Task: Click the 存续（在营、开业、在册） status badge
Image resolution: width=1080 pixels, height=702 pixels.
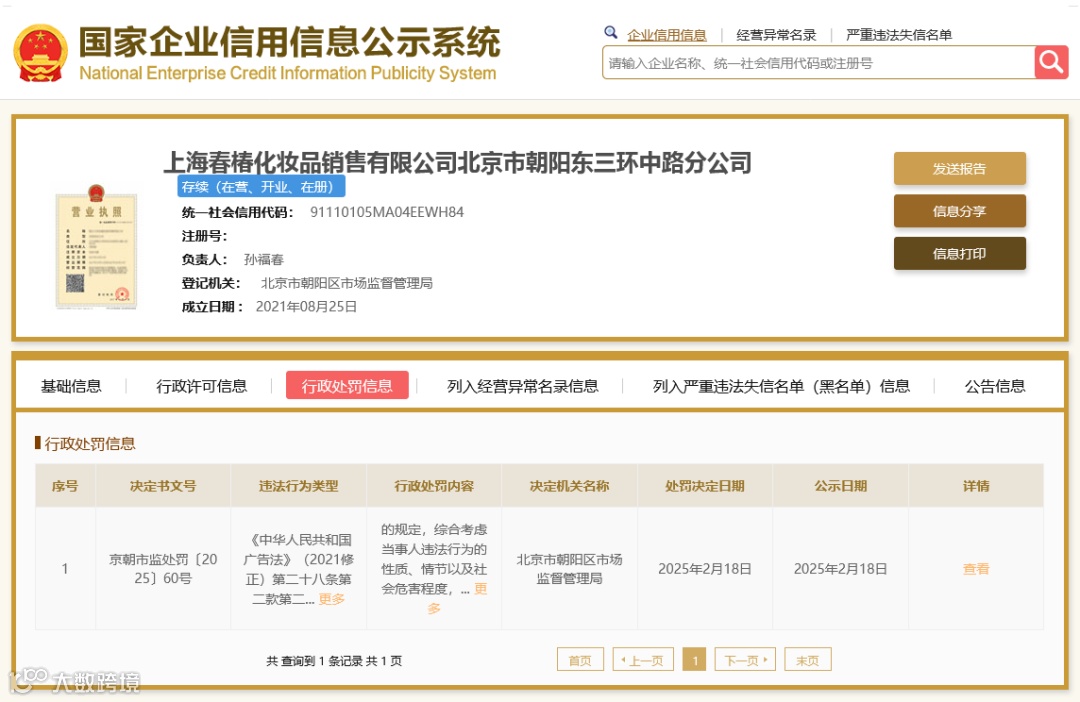Action: [261, 187]
